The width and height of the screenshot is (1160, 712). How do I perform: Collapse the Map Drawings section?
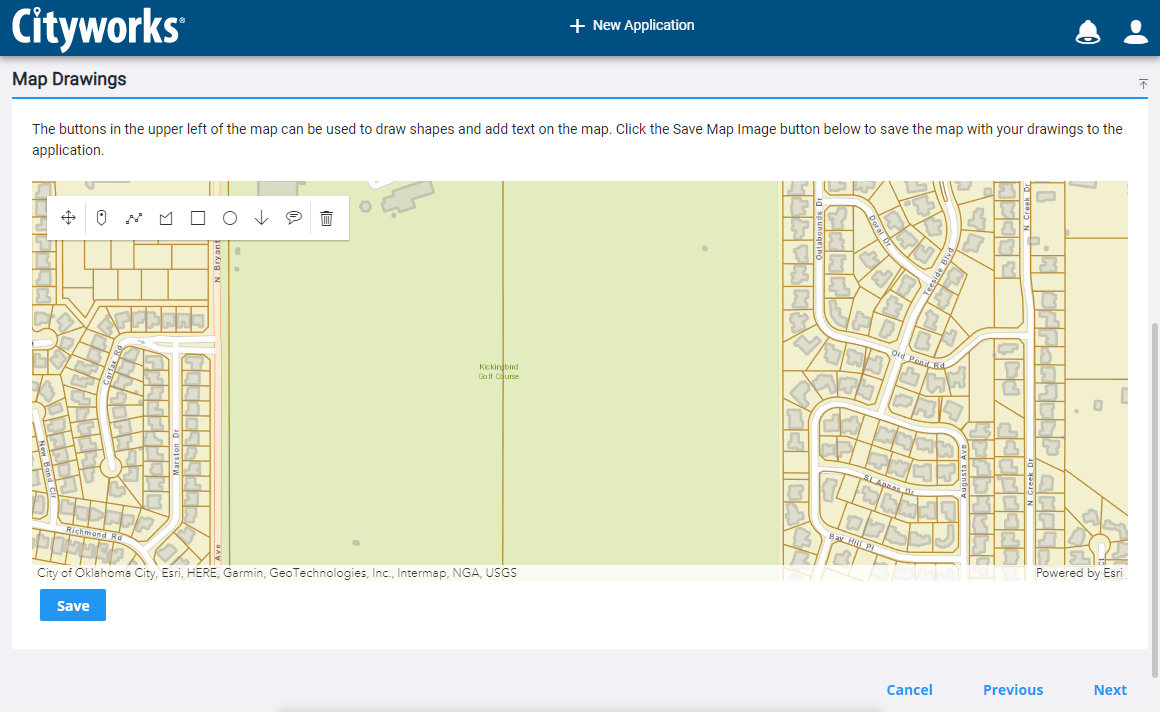point(1143,84)
